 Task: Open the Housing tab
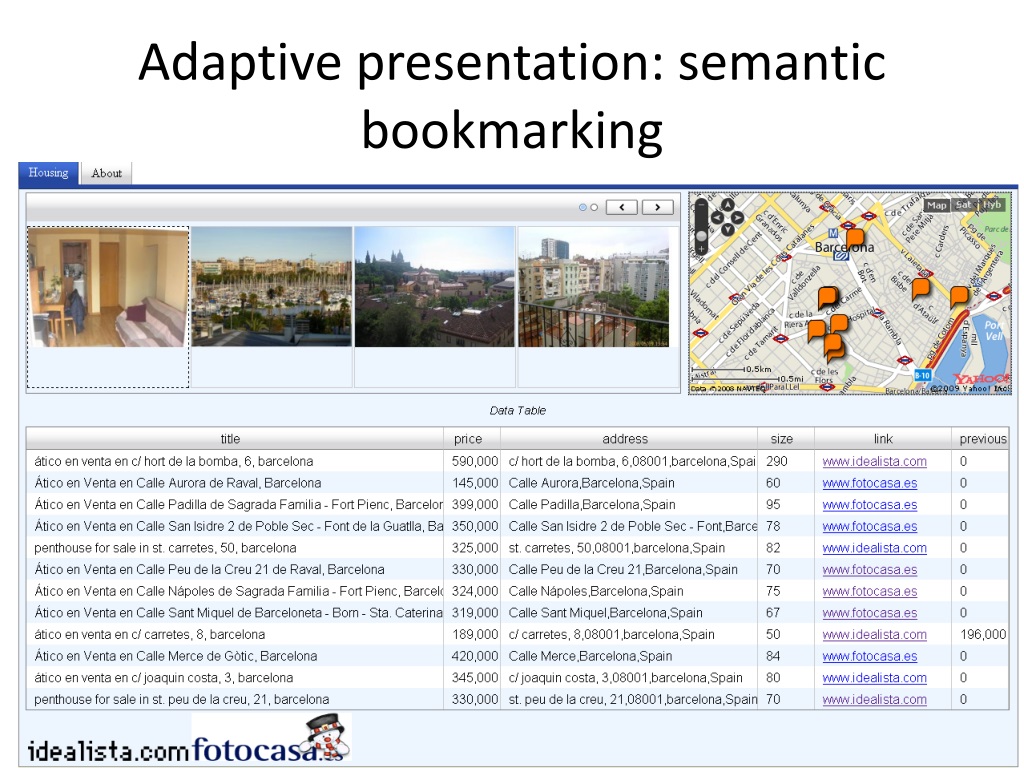pyautogui.click(x=48, y=173)
